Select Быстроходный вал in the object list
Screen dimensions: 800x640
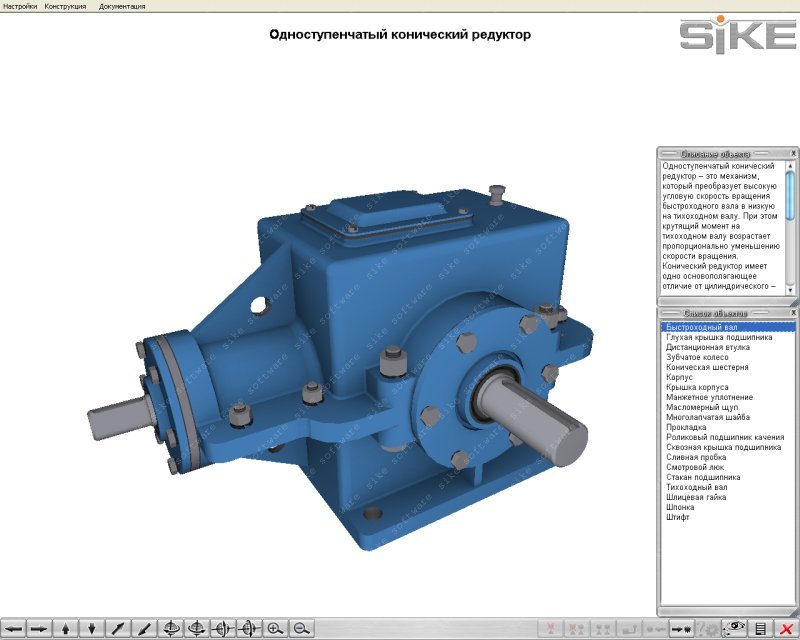tap(700, 327)
